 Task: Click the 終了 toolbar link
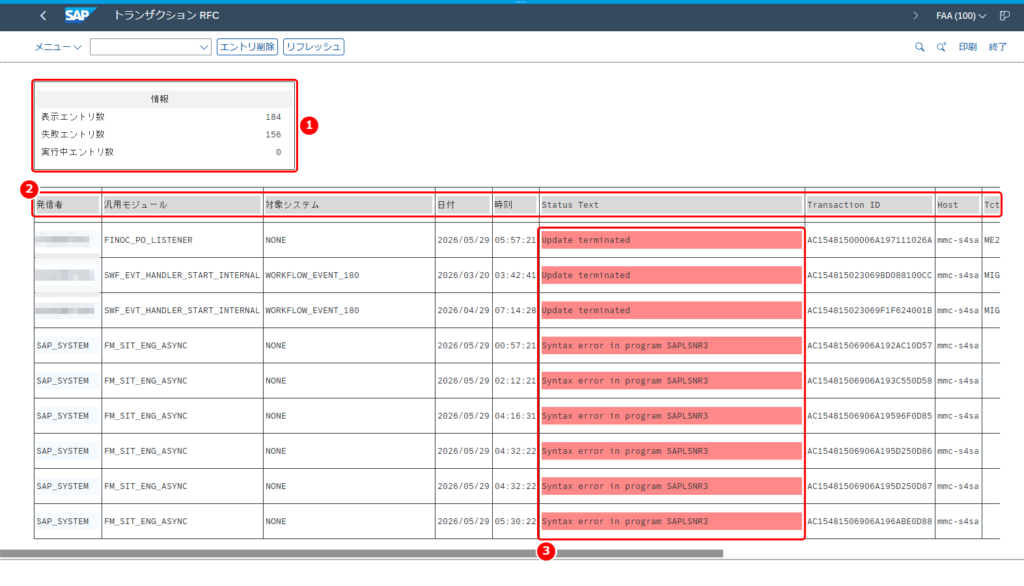pyautogui.click(x=998, y=47)
